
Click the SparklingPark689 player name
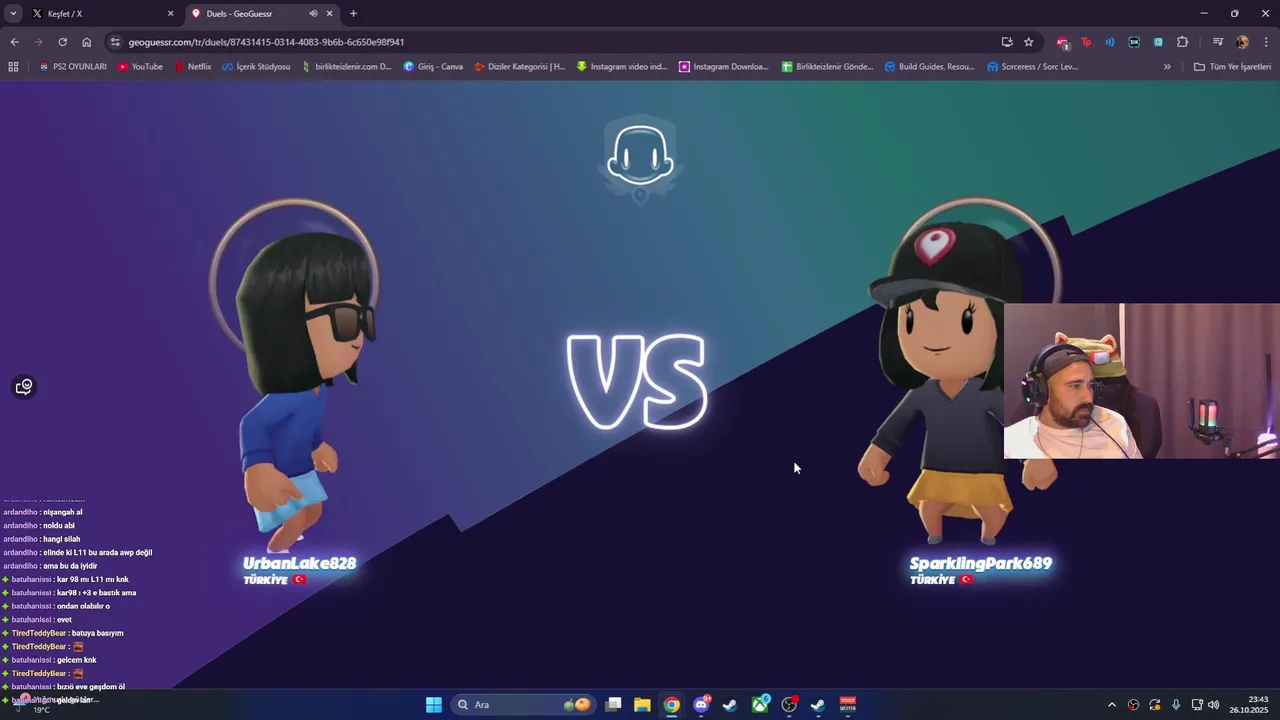tap(980, 563)
